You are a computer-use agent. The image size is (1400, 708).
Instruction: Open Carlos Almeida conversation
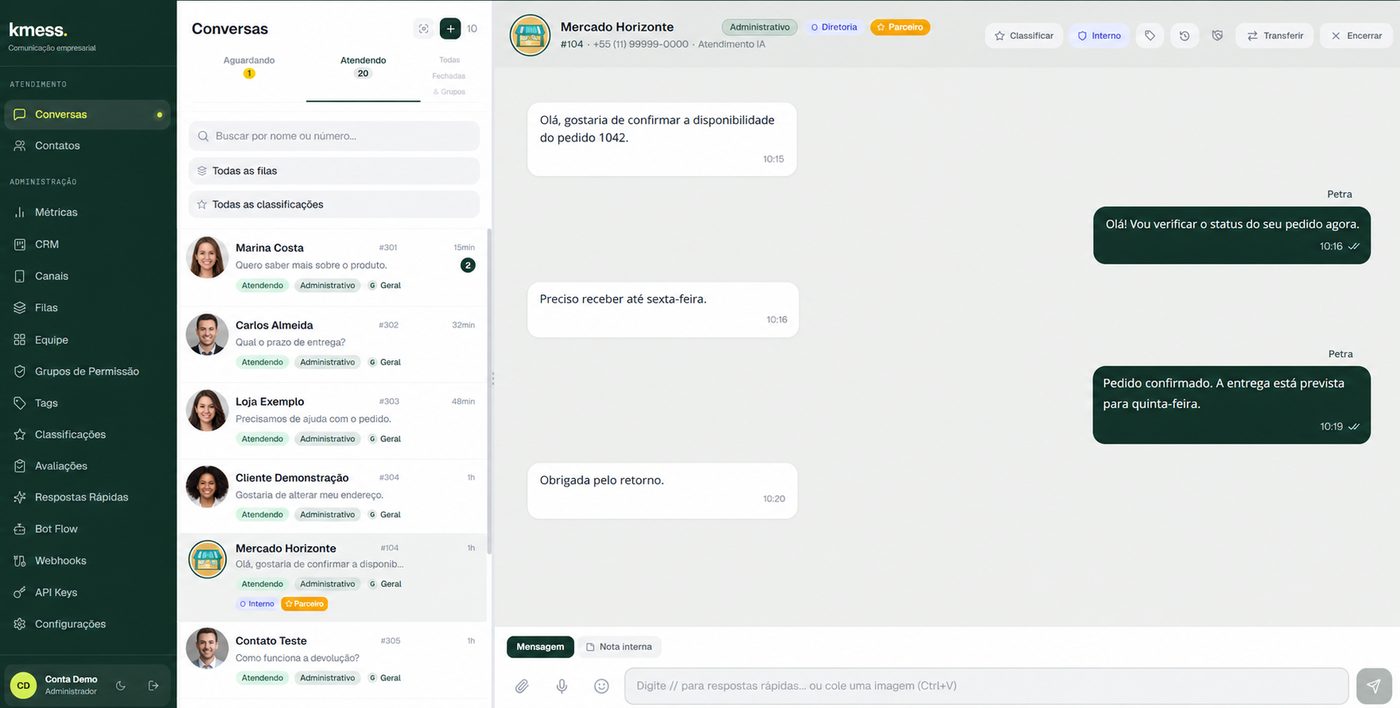pos(332,344)
